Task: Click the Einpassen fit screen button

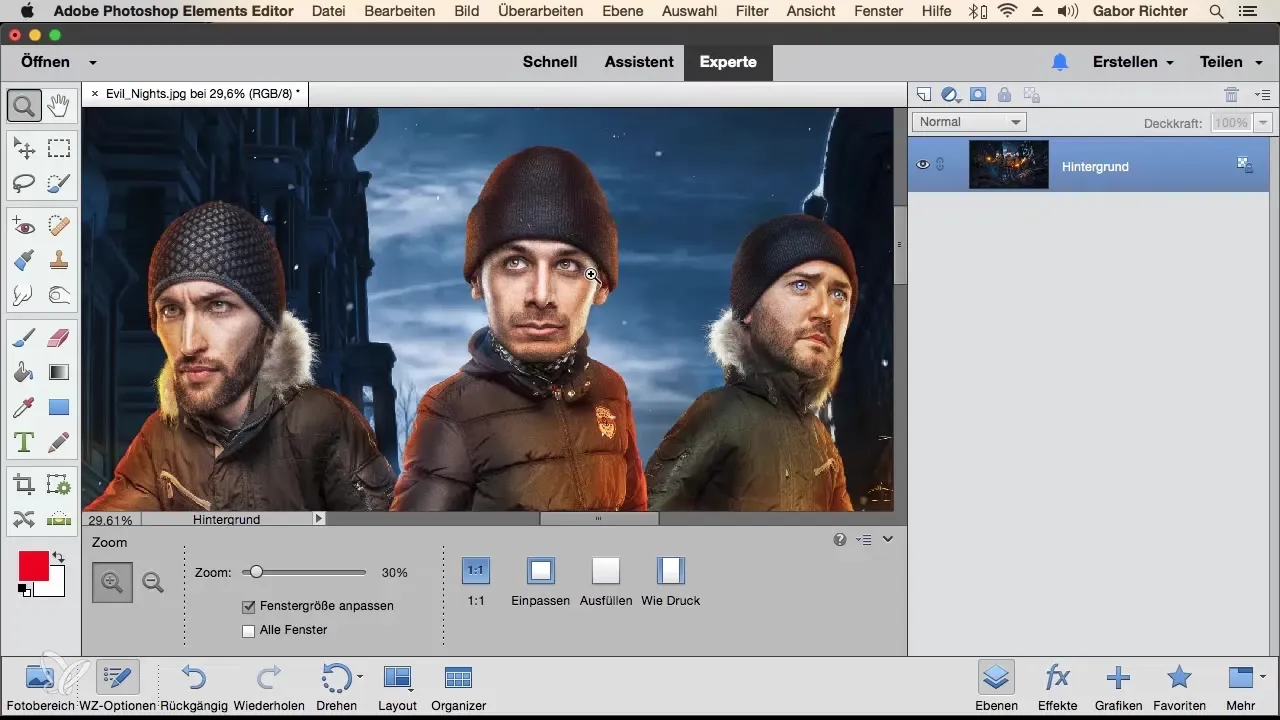Action: coord(541,571)
